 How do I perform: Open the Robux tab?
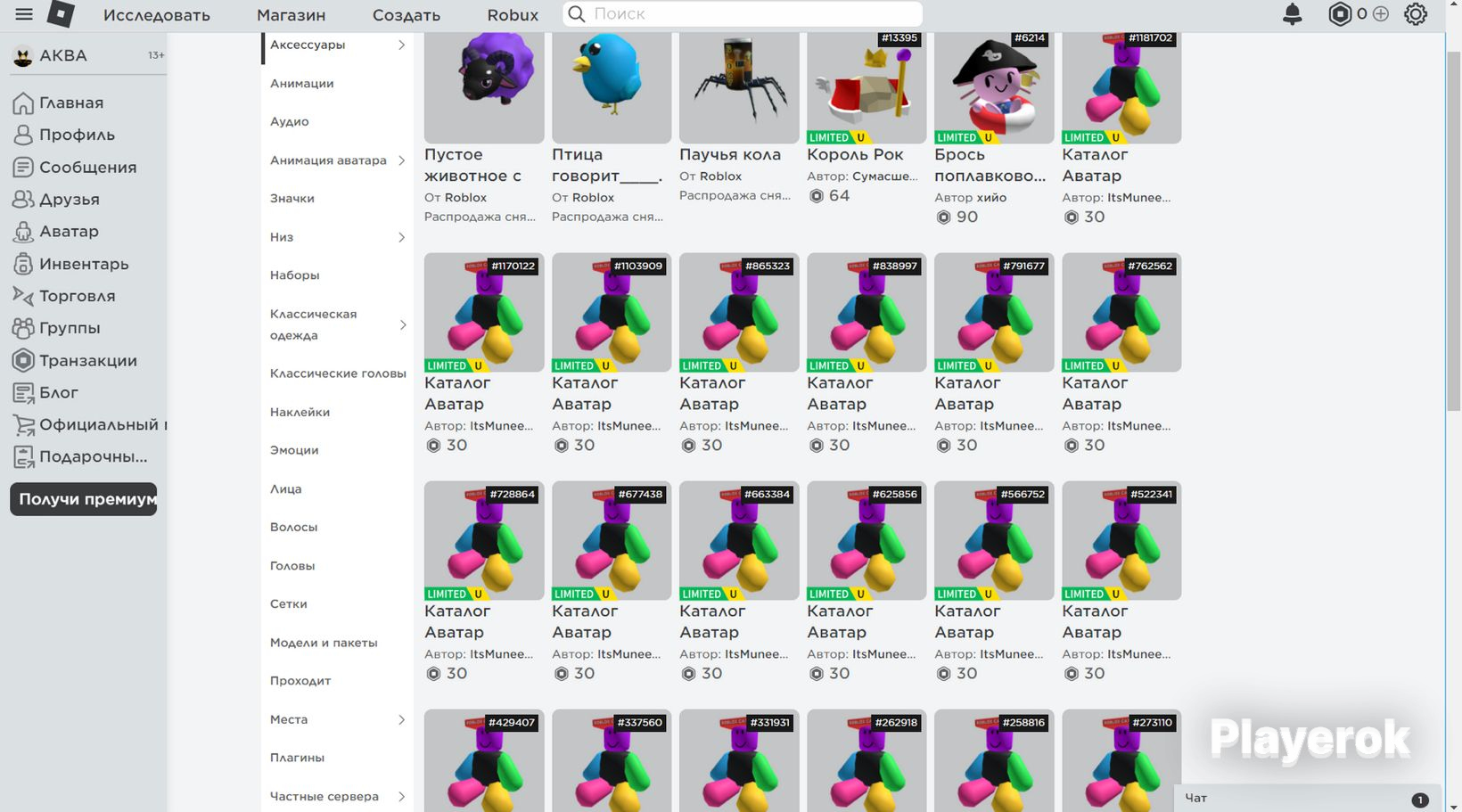click(513, 15)
